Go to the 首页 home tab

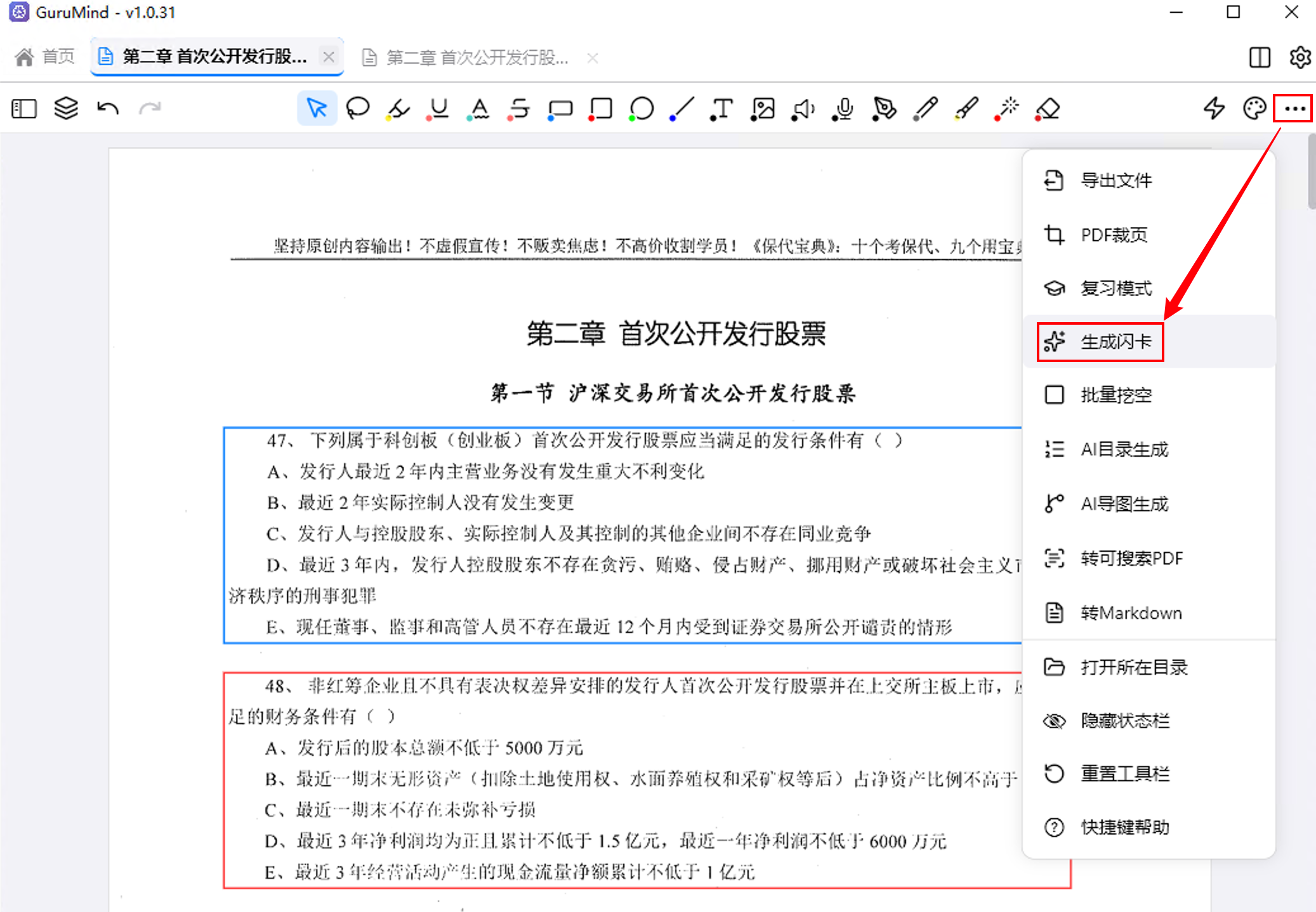coord(45,57)
